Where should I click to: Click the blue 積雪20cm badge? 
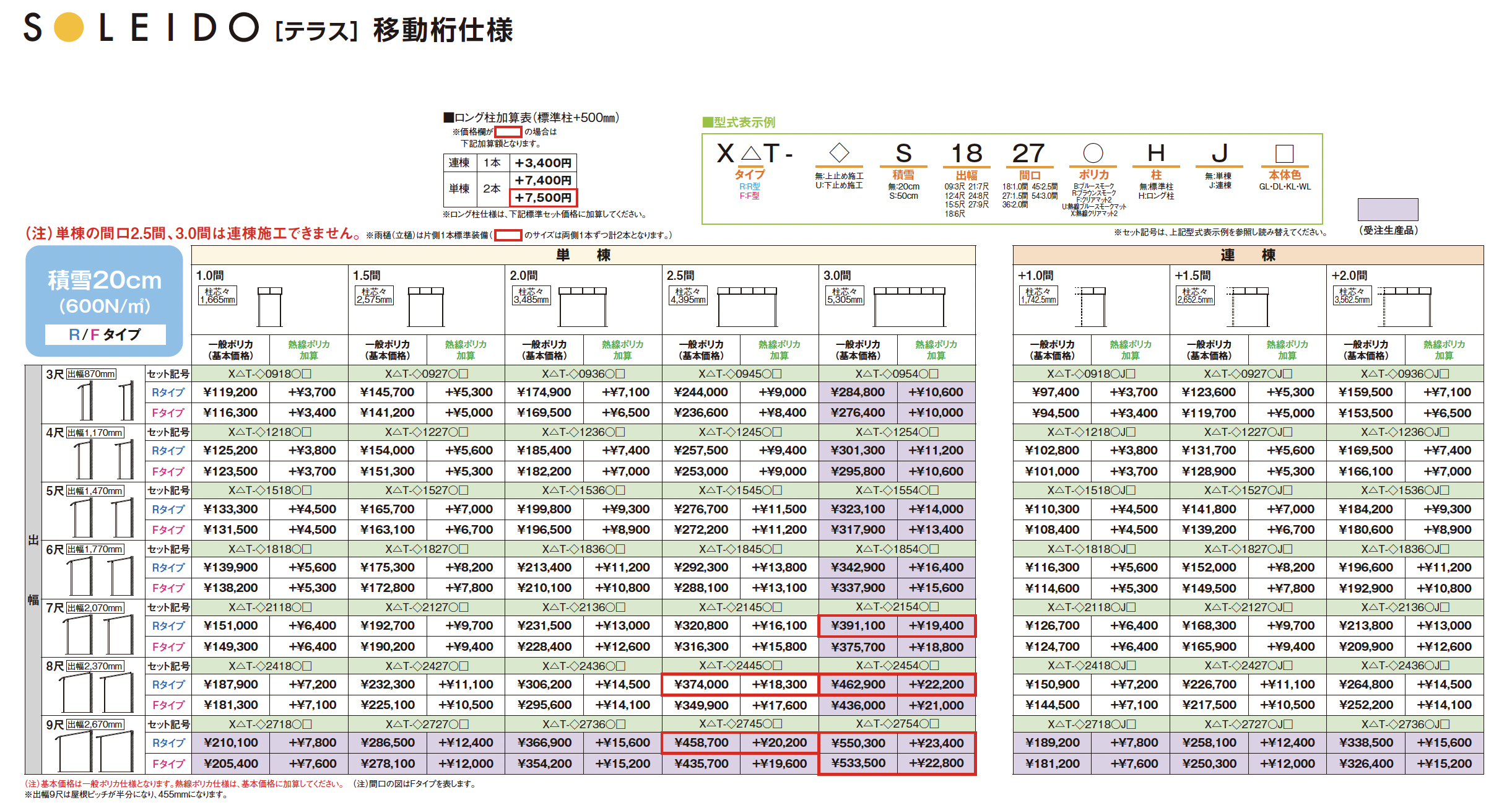click(104, 301)
